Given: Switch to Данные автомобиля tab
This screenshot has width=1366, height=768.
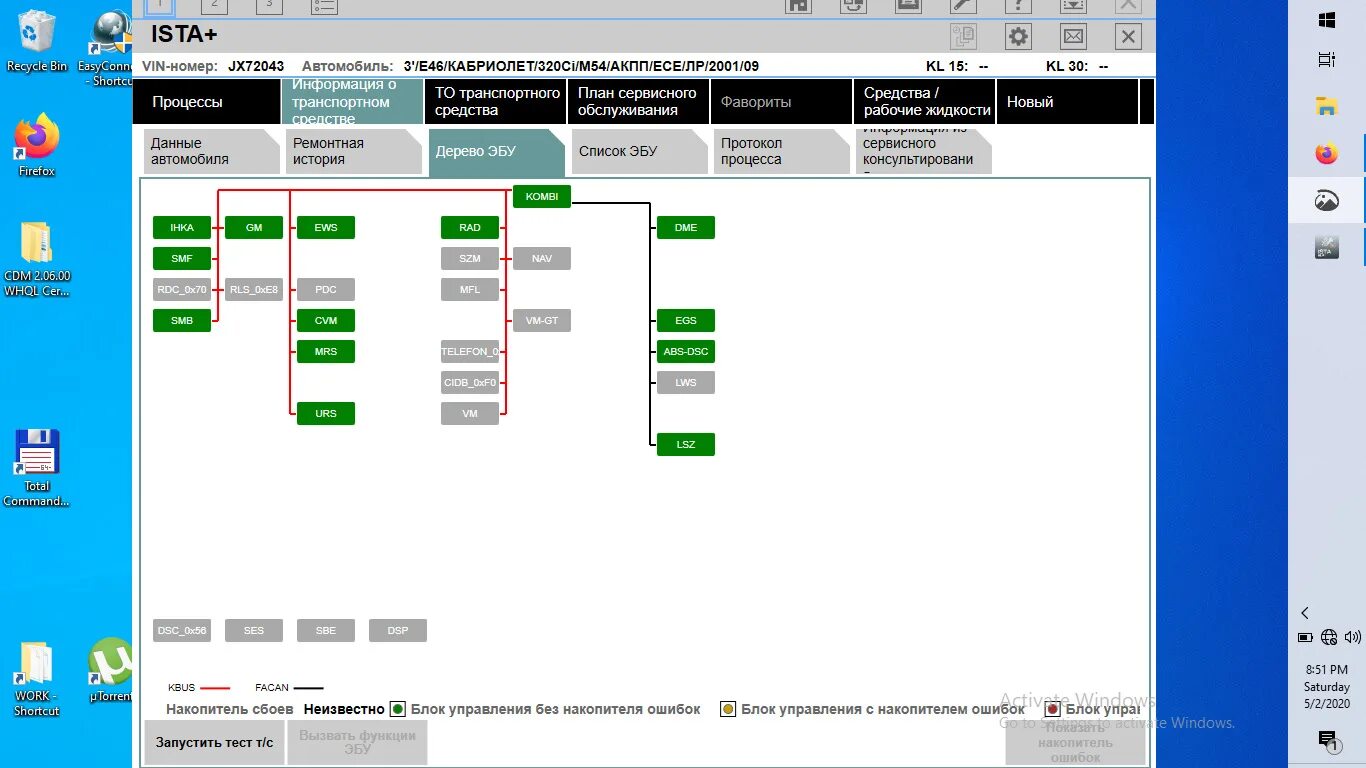Looking at the screenshot, I should coord(211,151).
